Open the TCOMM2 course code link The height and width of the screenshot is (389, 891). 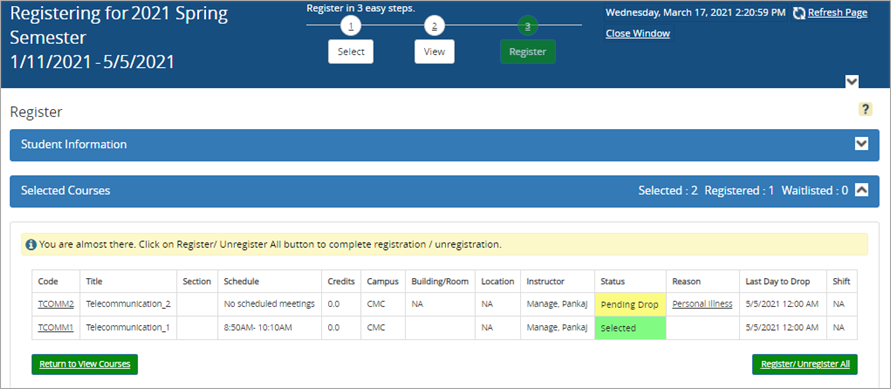[x=56, y=304]
